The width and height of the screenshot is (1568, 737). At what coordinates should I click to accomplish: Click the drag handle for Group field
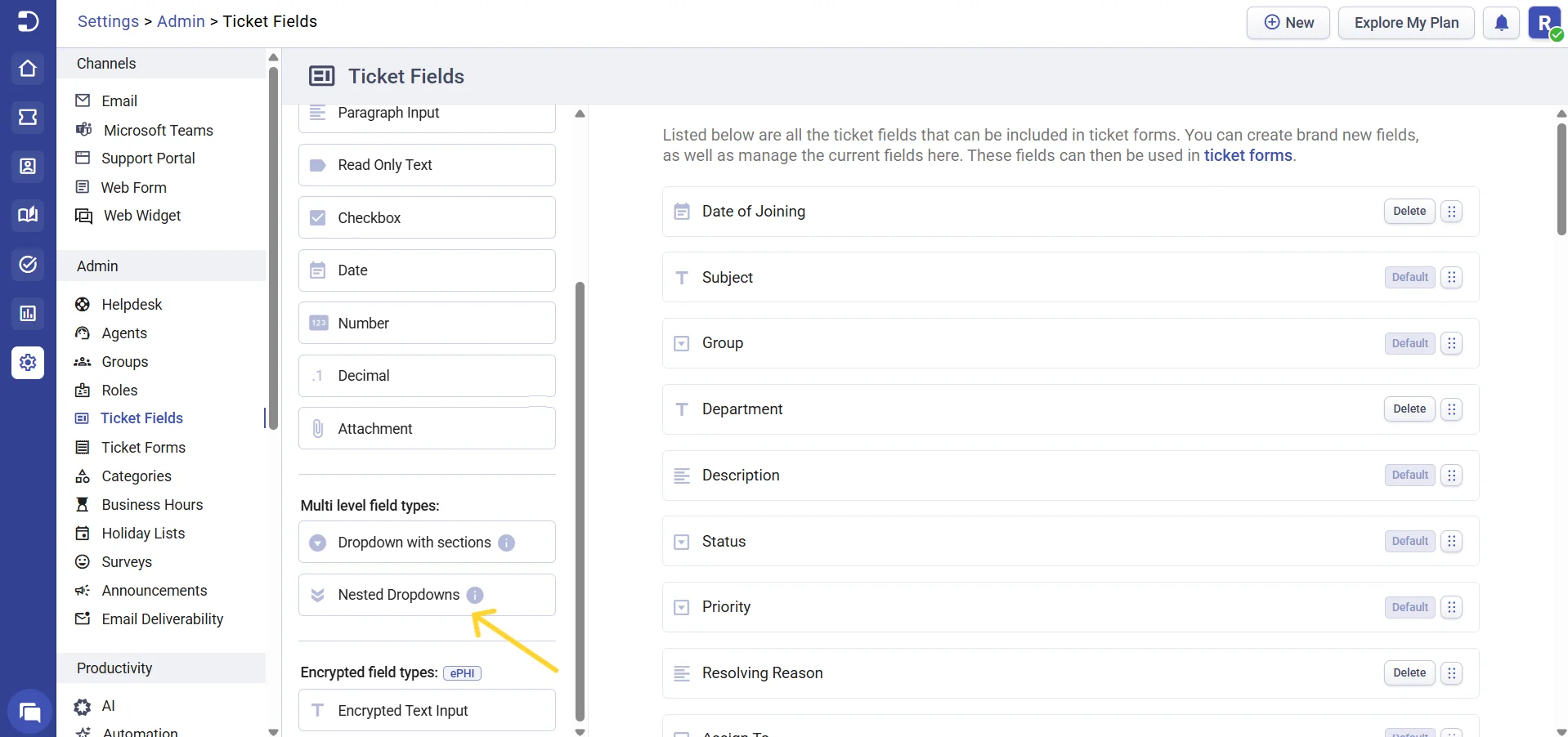(x=1452, y=343)
